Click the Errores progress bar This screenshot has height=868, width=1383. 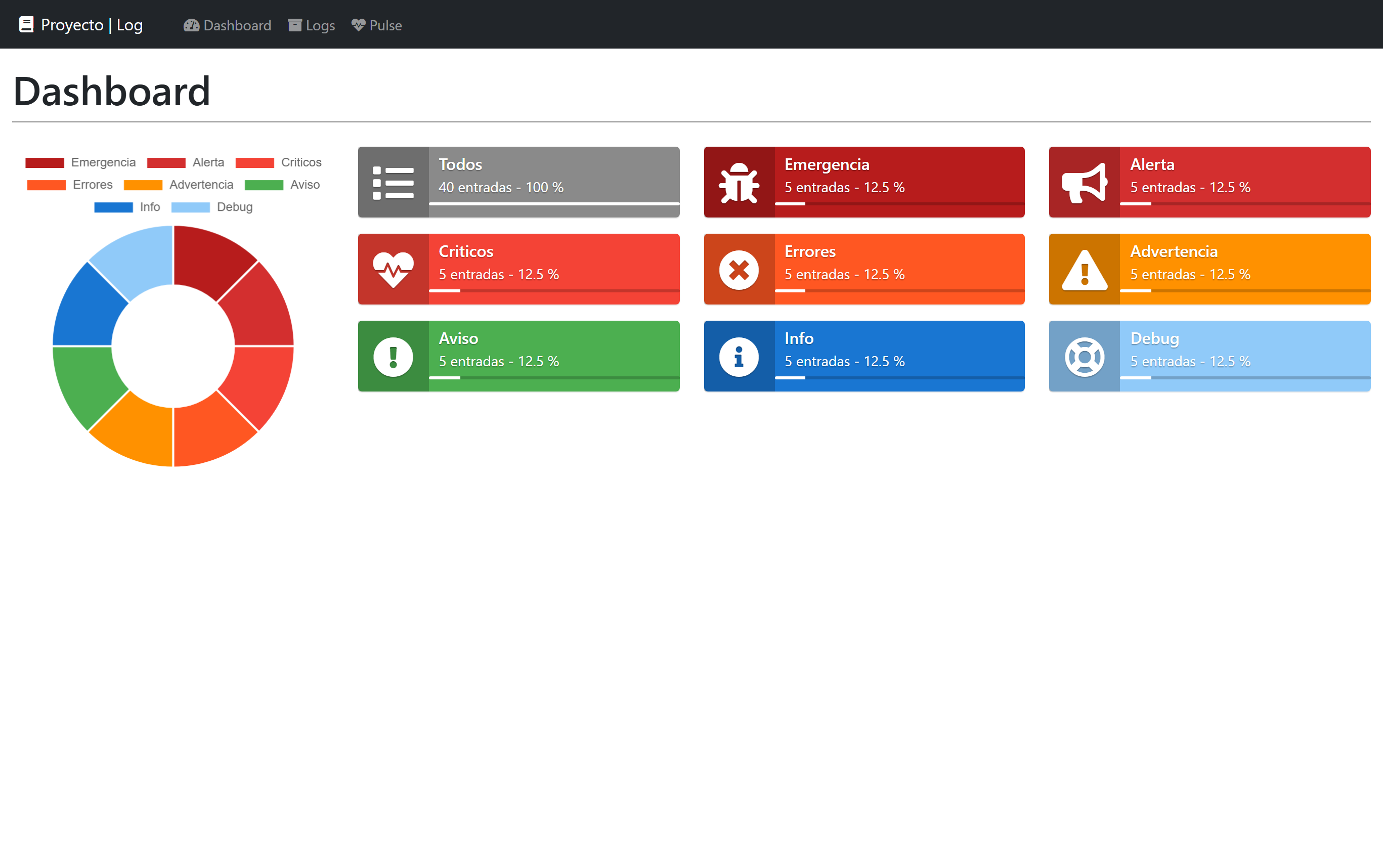coord(899,291)
